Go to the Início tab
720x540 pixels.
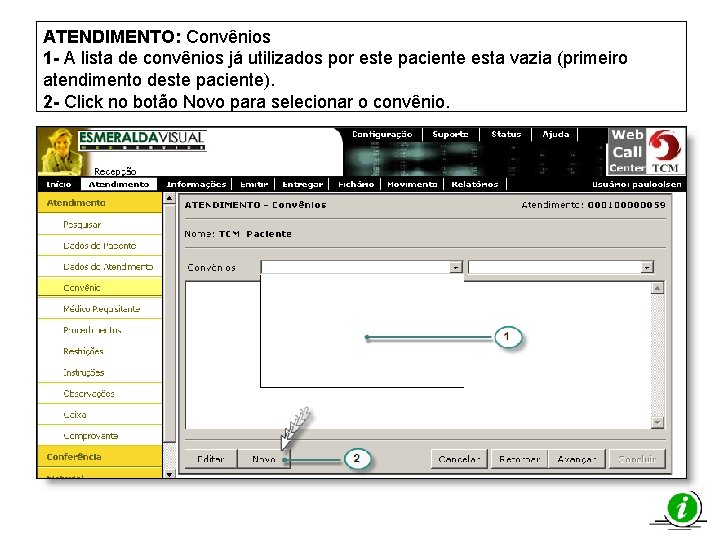[59, 184]
